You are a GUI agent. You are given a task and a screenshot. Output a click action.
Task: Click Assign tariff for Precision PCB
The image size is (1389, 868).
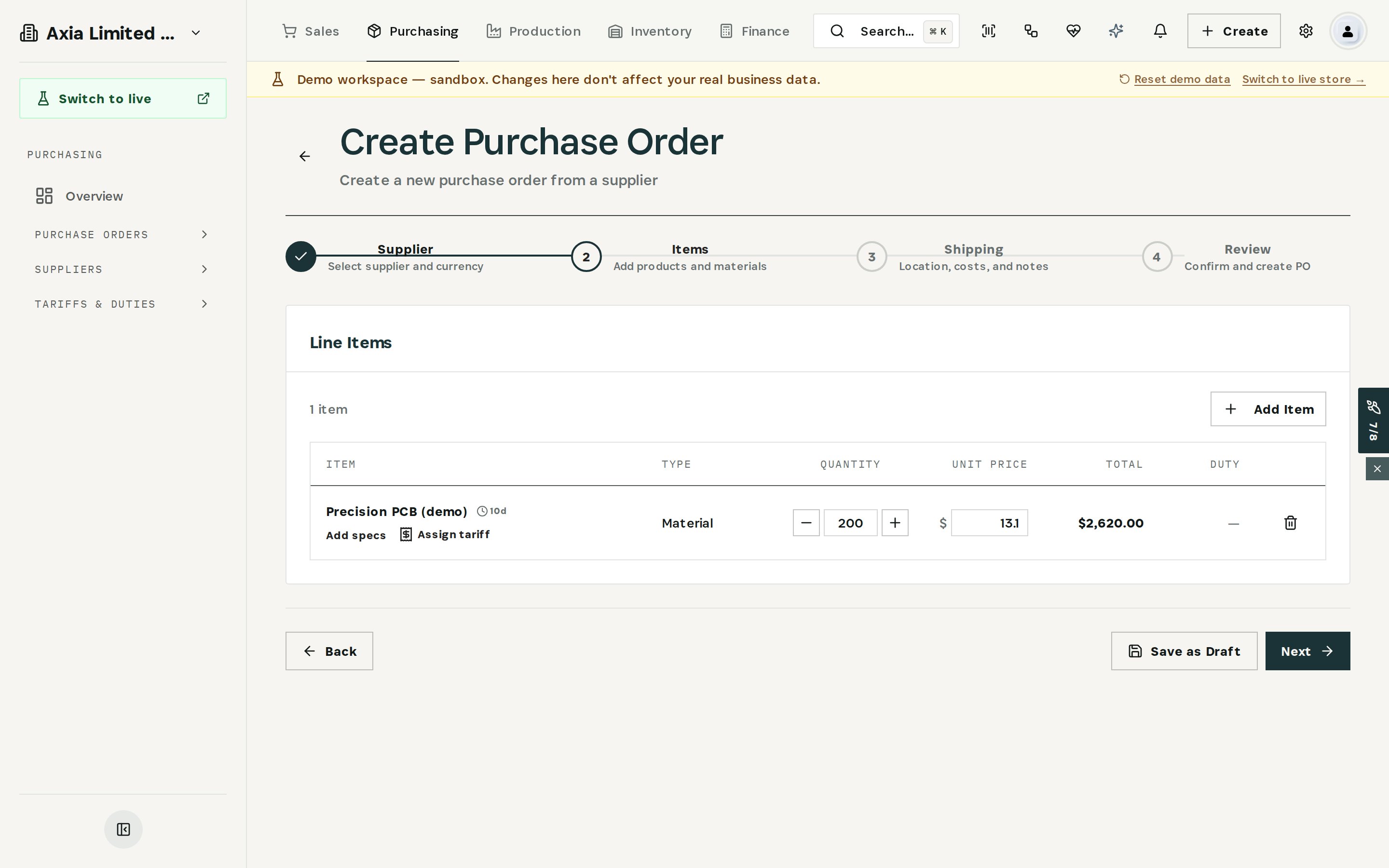(x=445, y=534)
